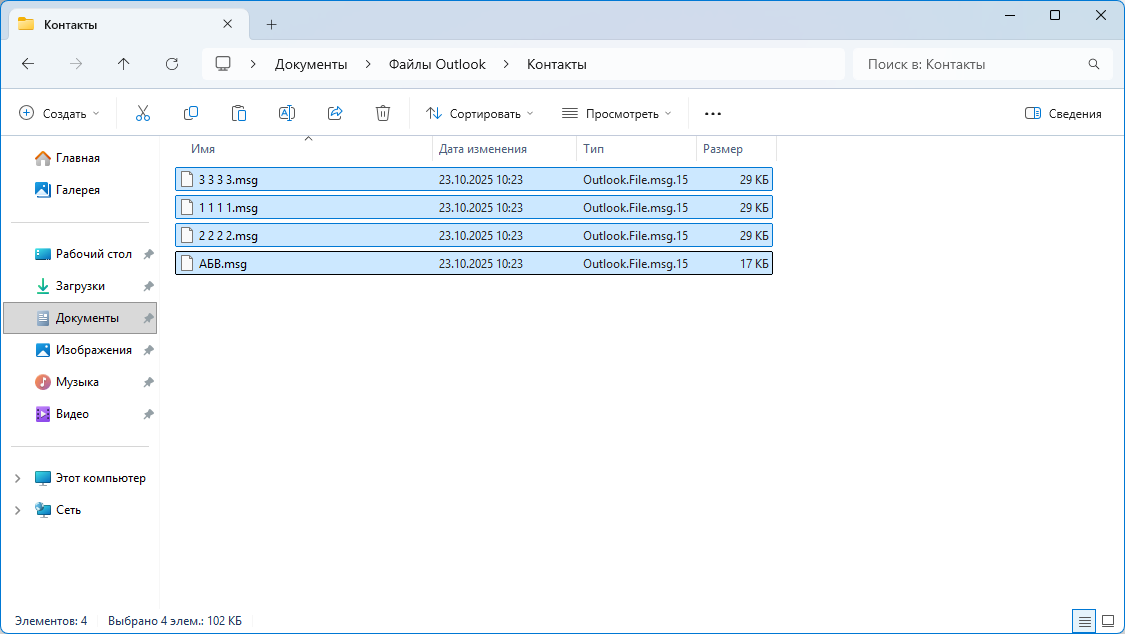Viewport: 1125px width, 634px height.
Task: Click the Share icon in toolbar
Action: [x=335, y=114]
